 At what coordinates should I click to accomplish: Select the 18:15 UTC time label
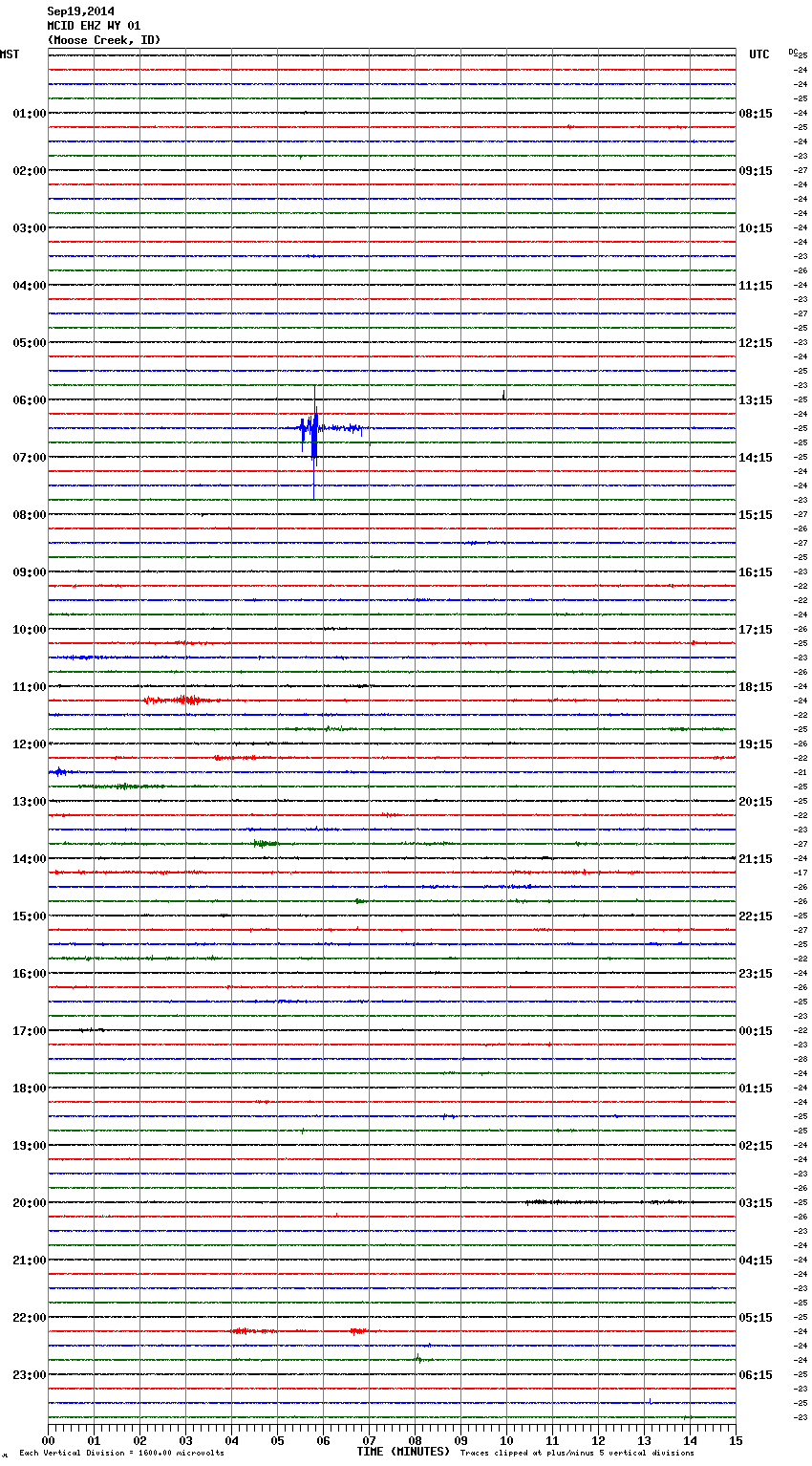(x=756, y=687)
